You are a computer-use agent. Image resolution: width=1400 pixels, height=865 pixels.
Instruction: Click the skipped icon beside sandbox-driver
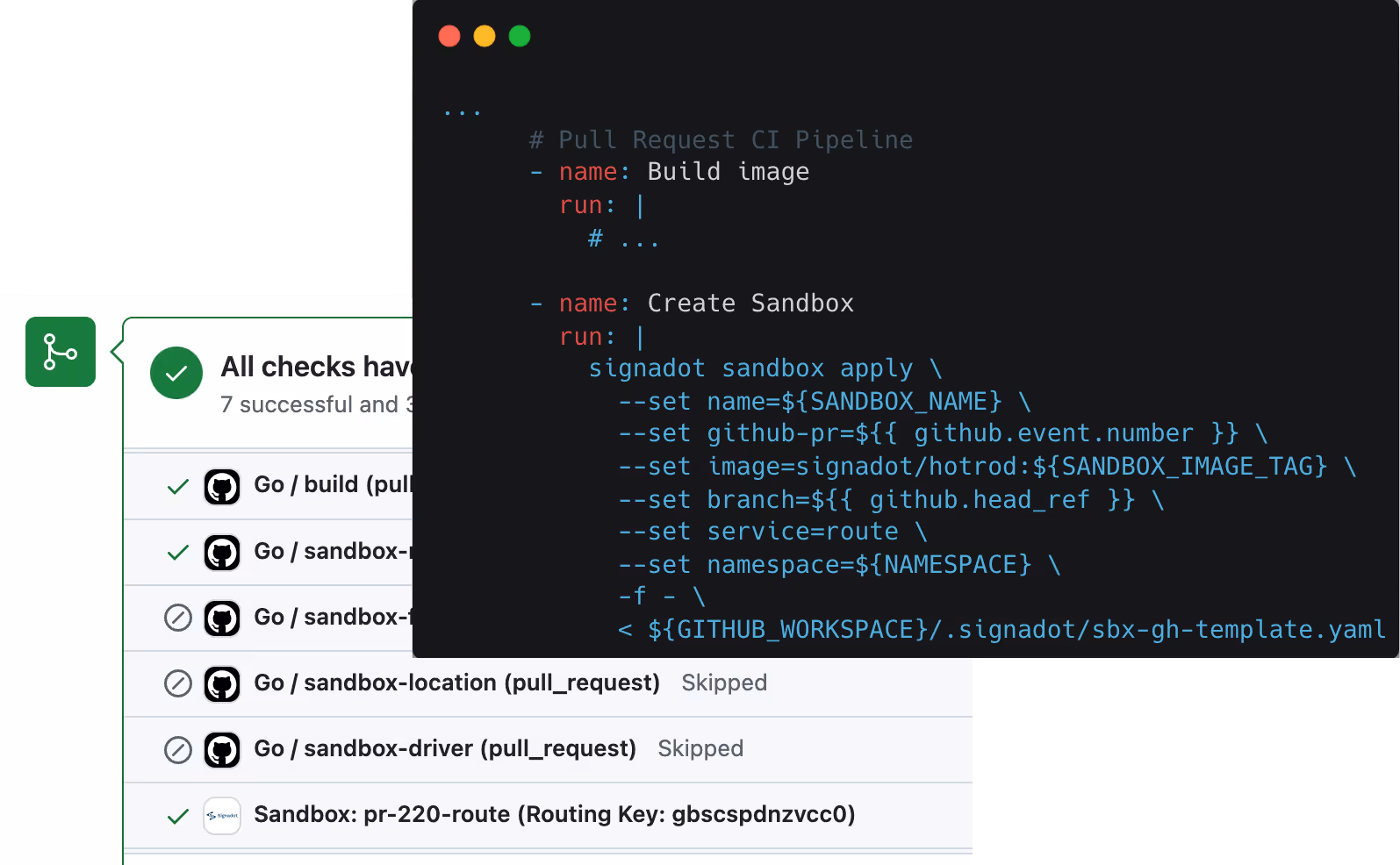click(x=178, y=749)
